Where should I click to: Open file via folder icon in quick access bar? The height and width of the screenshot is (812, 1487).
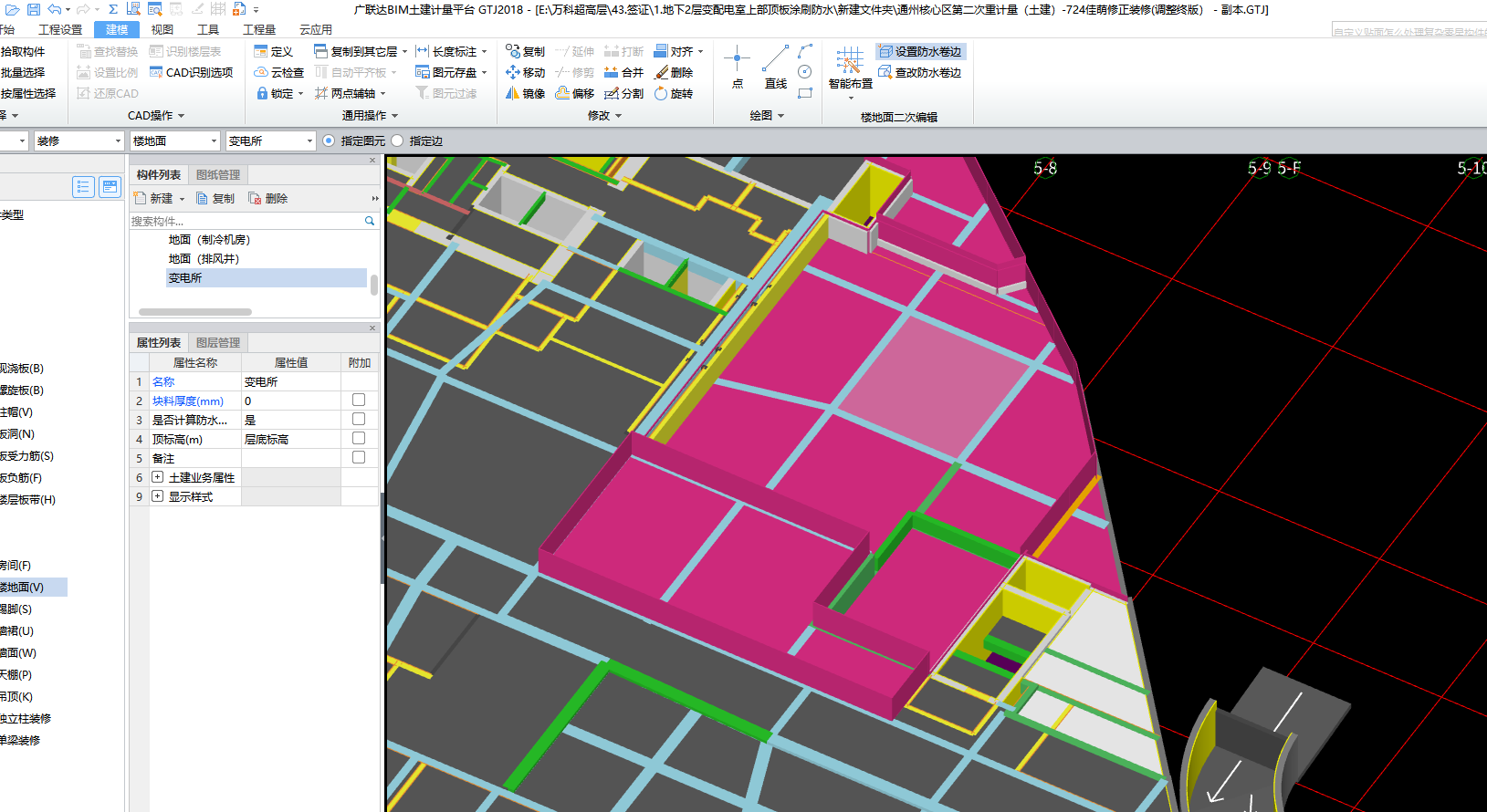tap(13, 9)
